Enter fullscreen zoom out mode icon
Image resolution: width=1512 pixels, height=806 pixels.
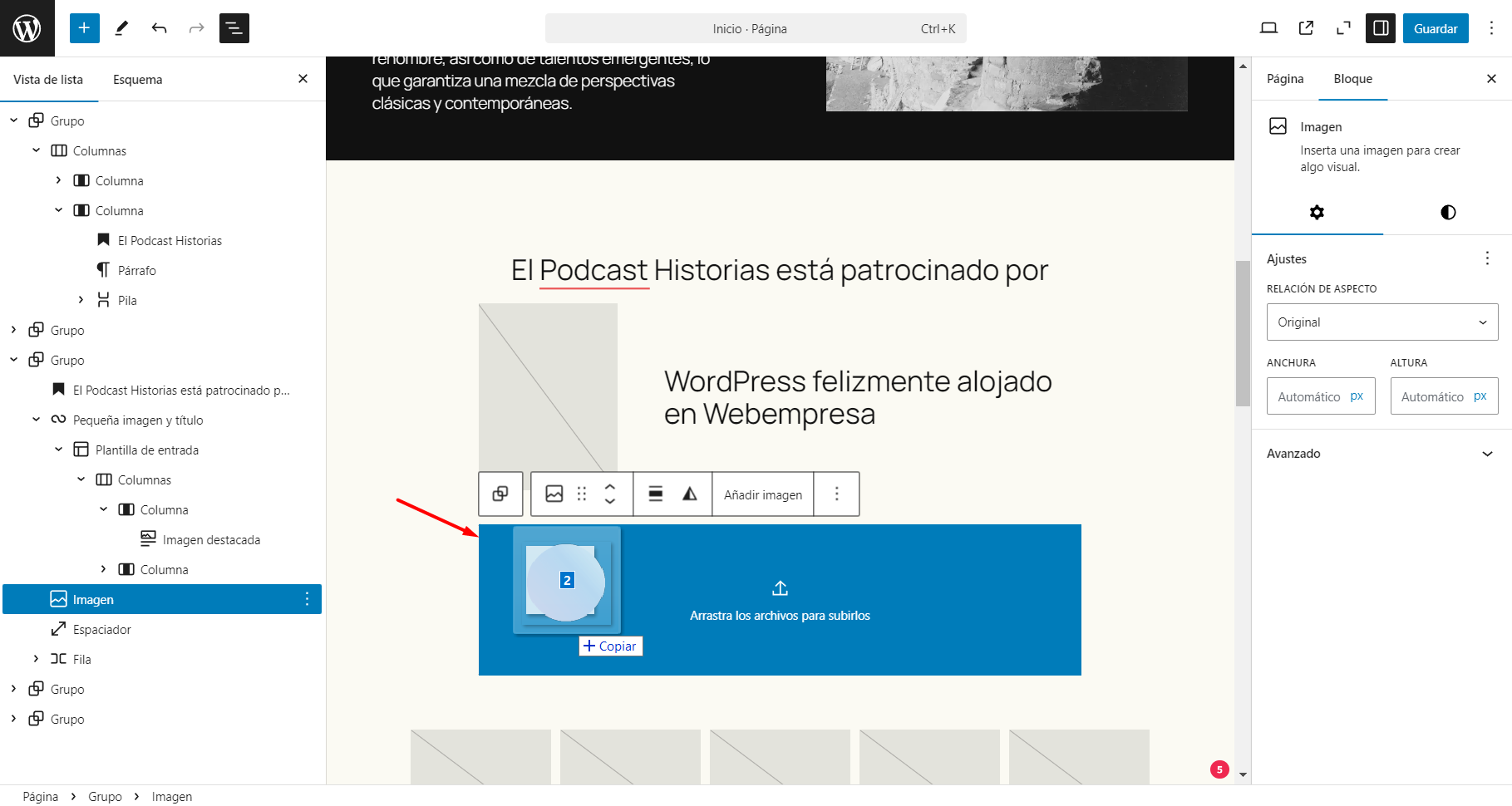tap(1343, 28)
